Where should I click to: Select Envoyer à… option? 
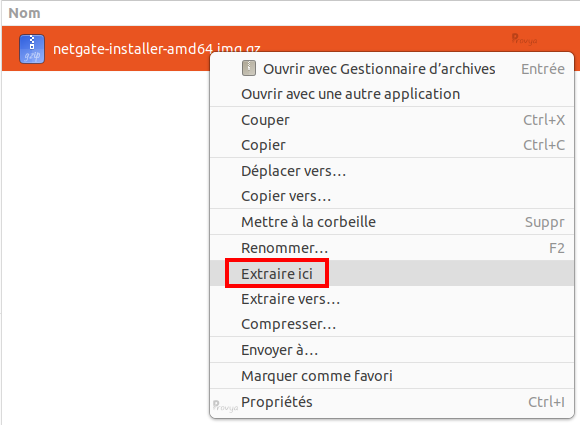click(x=392, y=350)
